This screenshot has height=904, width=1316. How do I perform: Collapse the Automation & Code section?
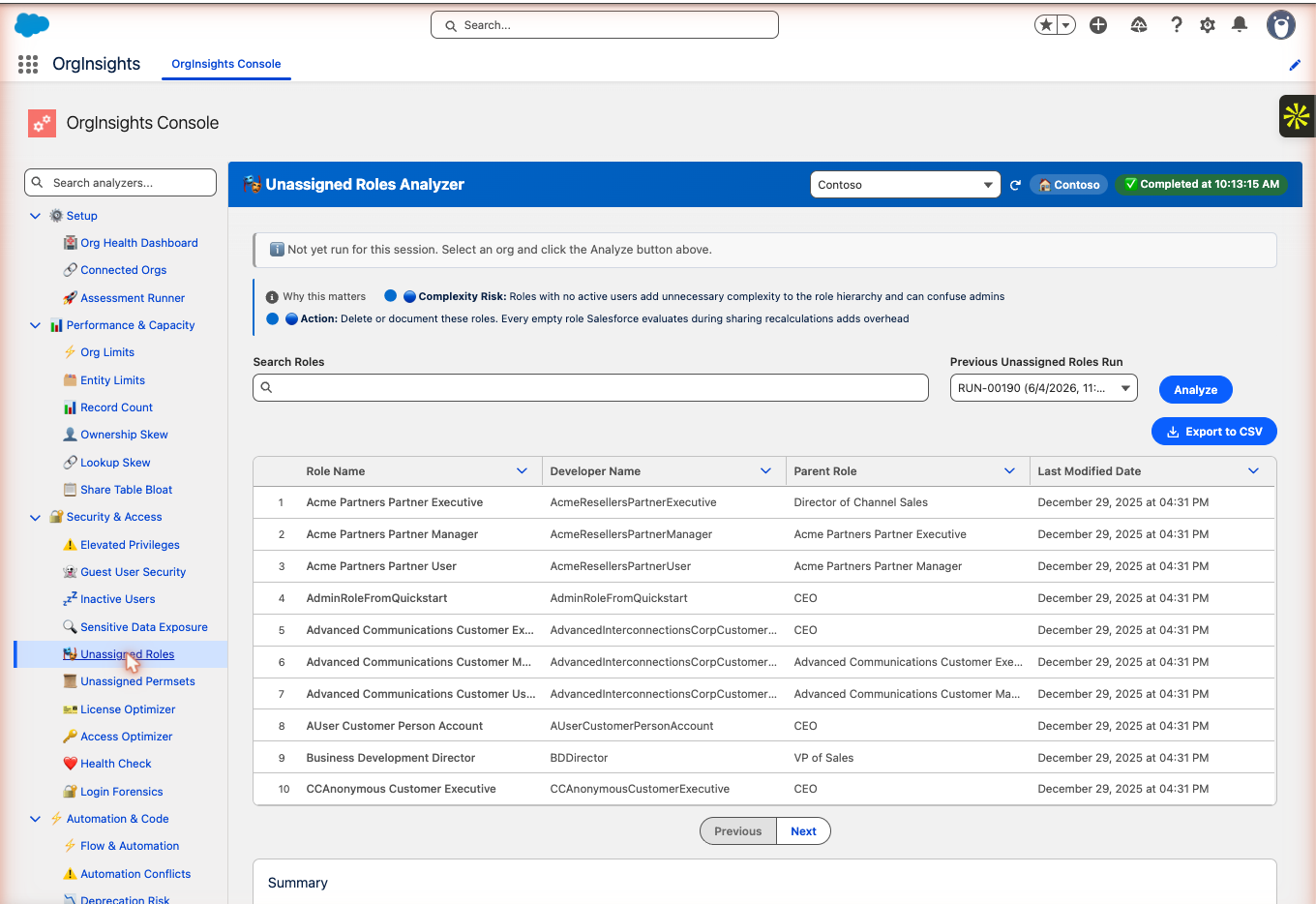point(35,819)
